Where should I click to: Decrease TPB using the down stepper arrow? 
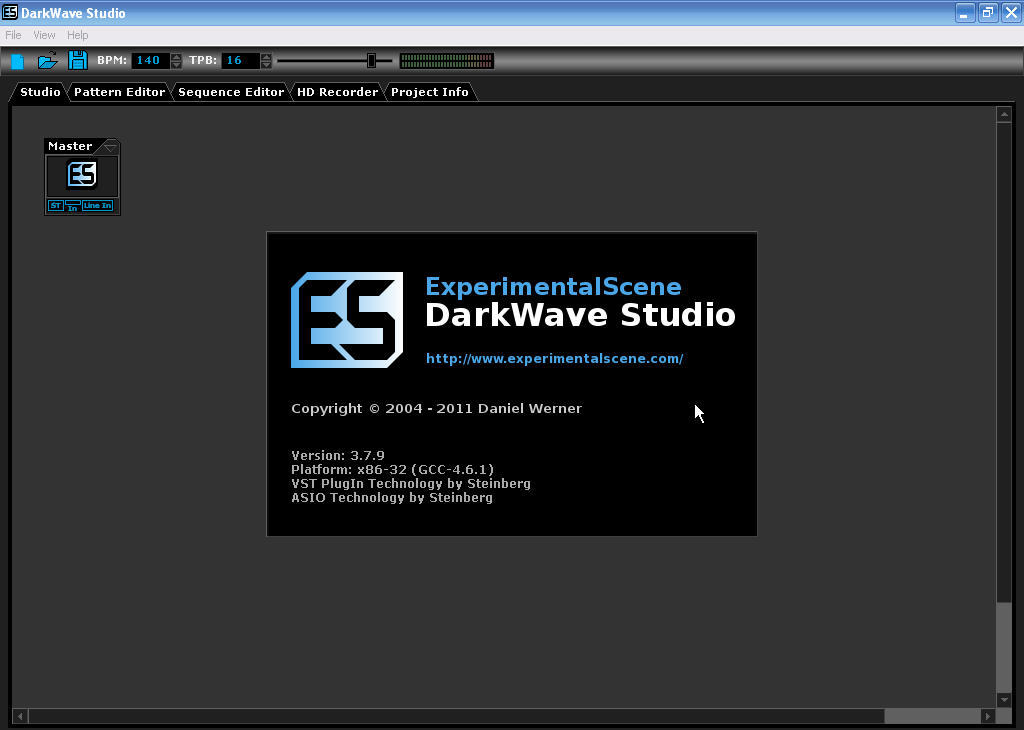click(267, 64)
